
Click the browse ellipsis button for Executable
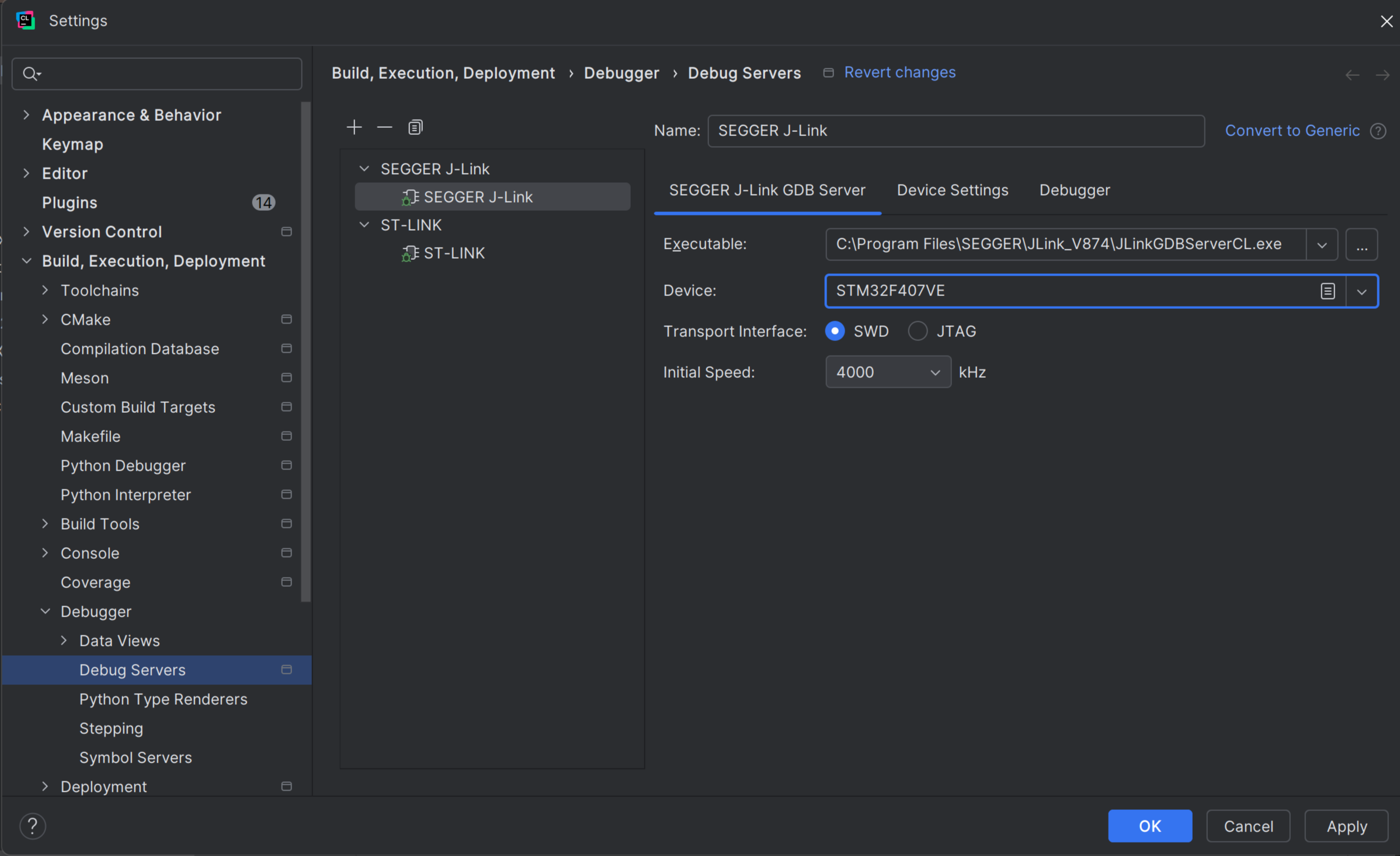coord(1361,244)
